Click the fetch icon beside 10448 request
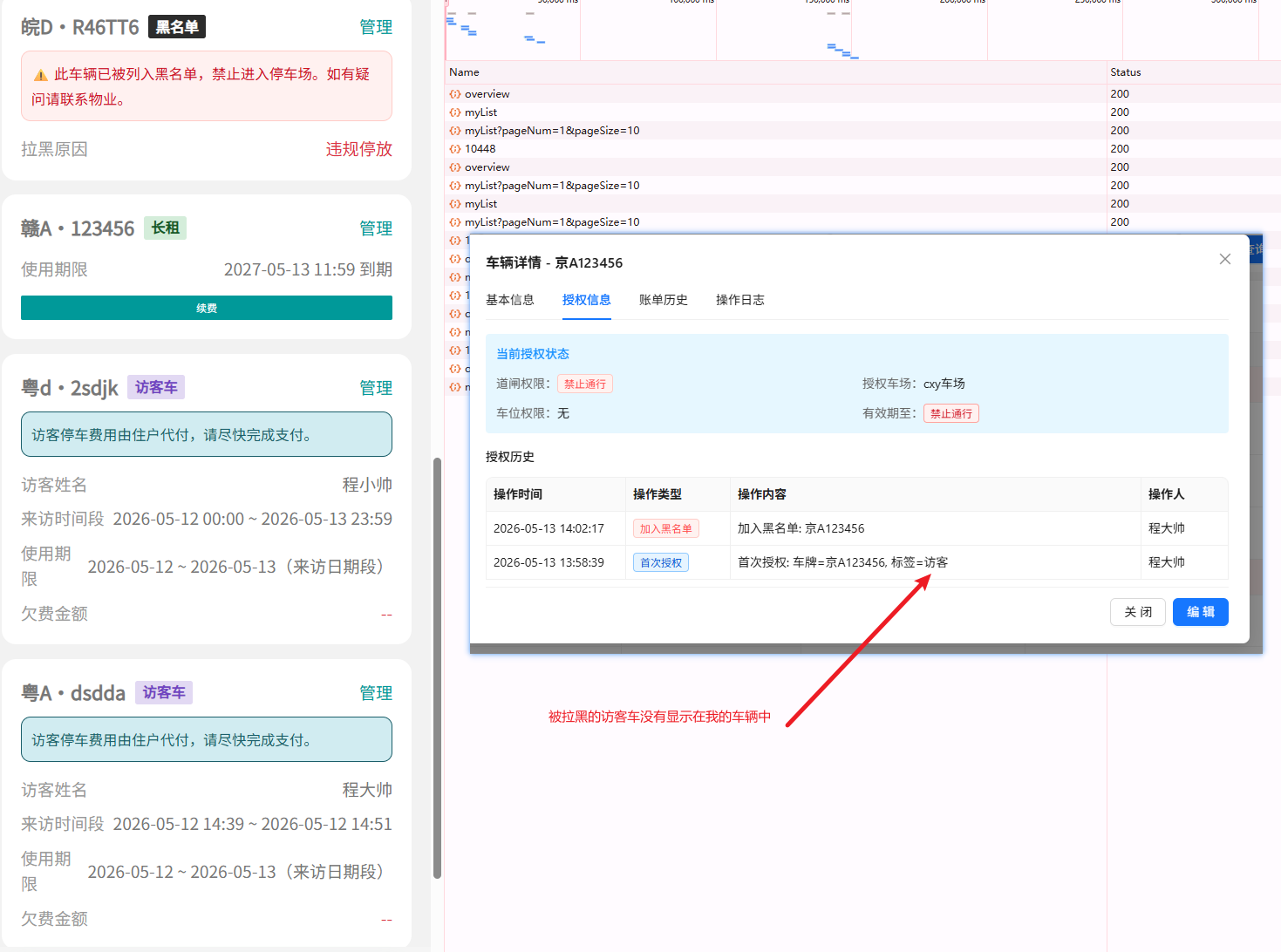The height and width of the screenshot is (952, 1281). pos(454,149)
